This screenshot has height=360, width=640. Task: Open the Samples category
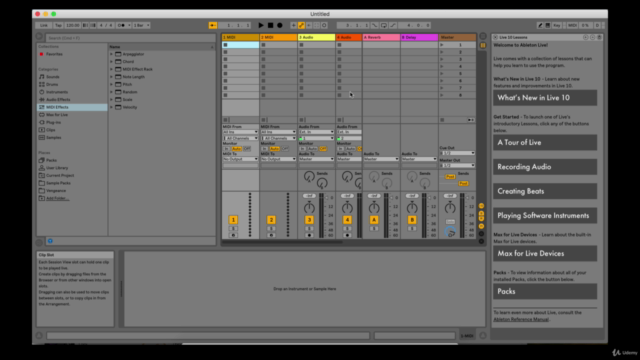click(x=53, y=138)
